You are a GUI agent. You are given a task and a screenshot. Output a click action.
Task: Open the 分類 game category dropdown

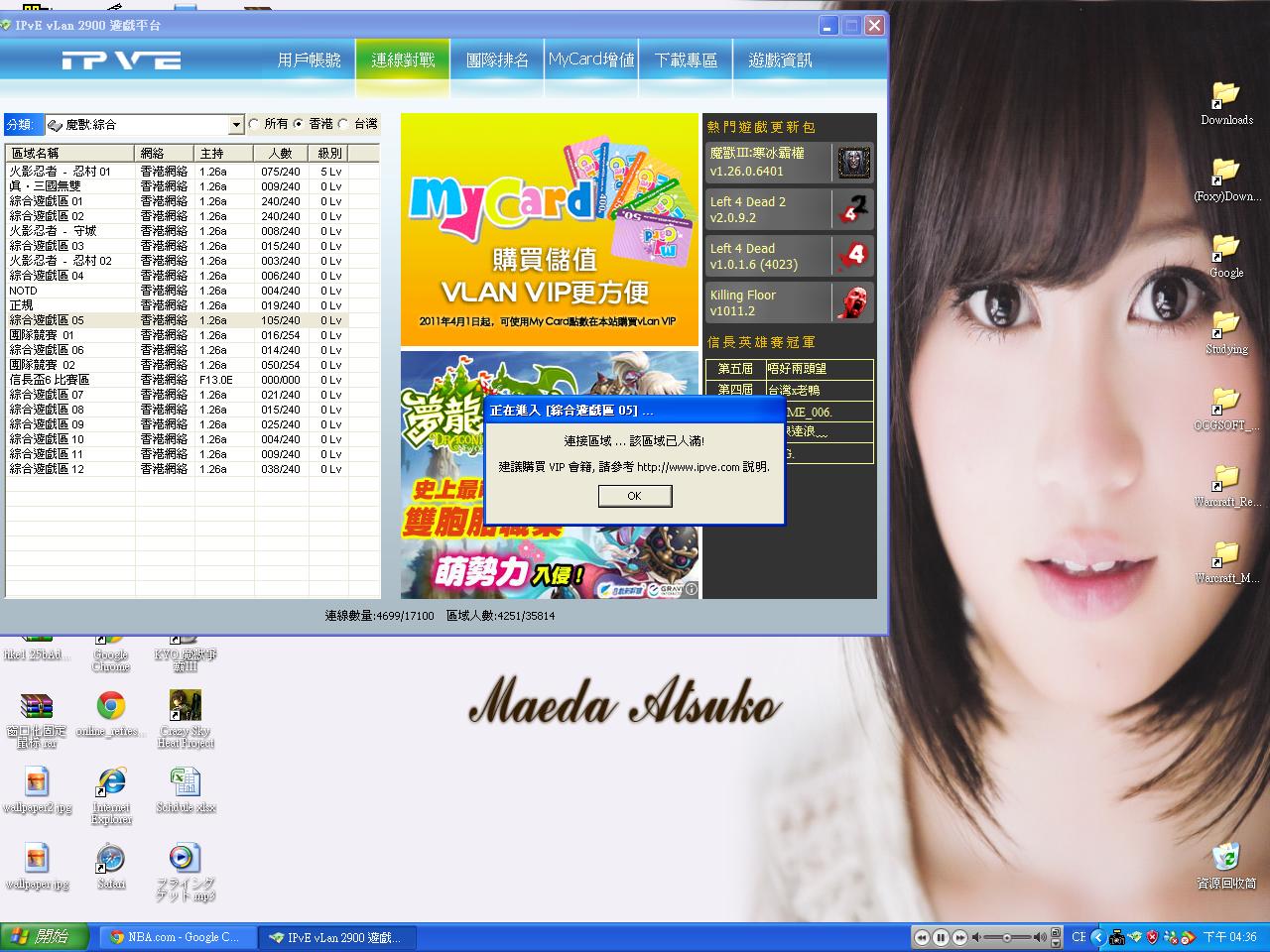[x=236, y=125]
